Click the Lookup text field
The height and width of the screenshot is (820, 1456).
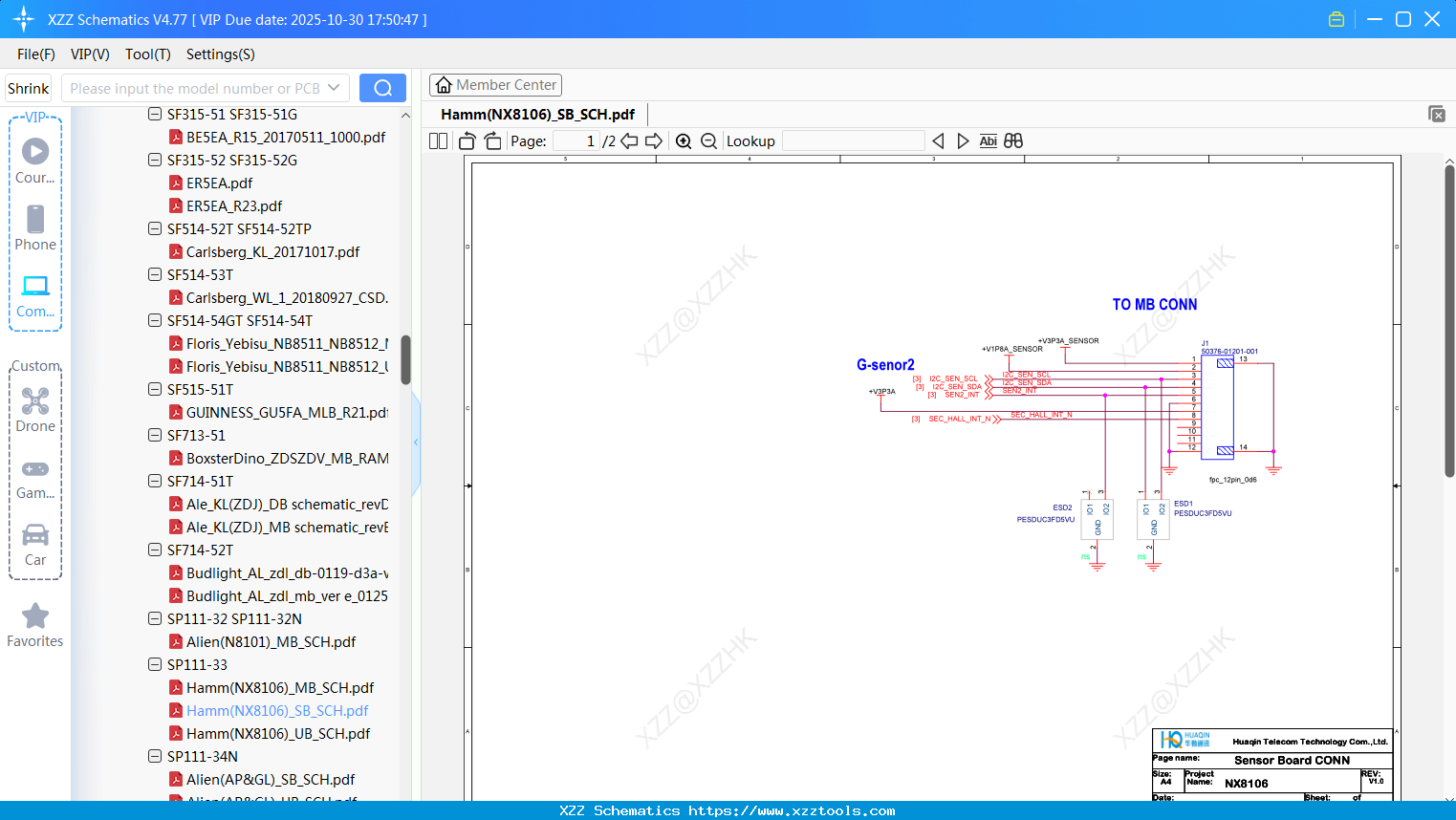[x=853, y=141]
